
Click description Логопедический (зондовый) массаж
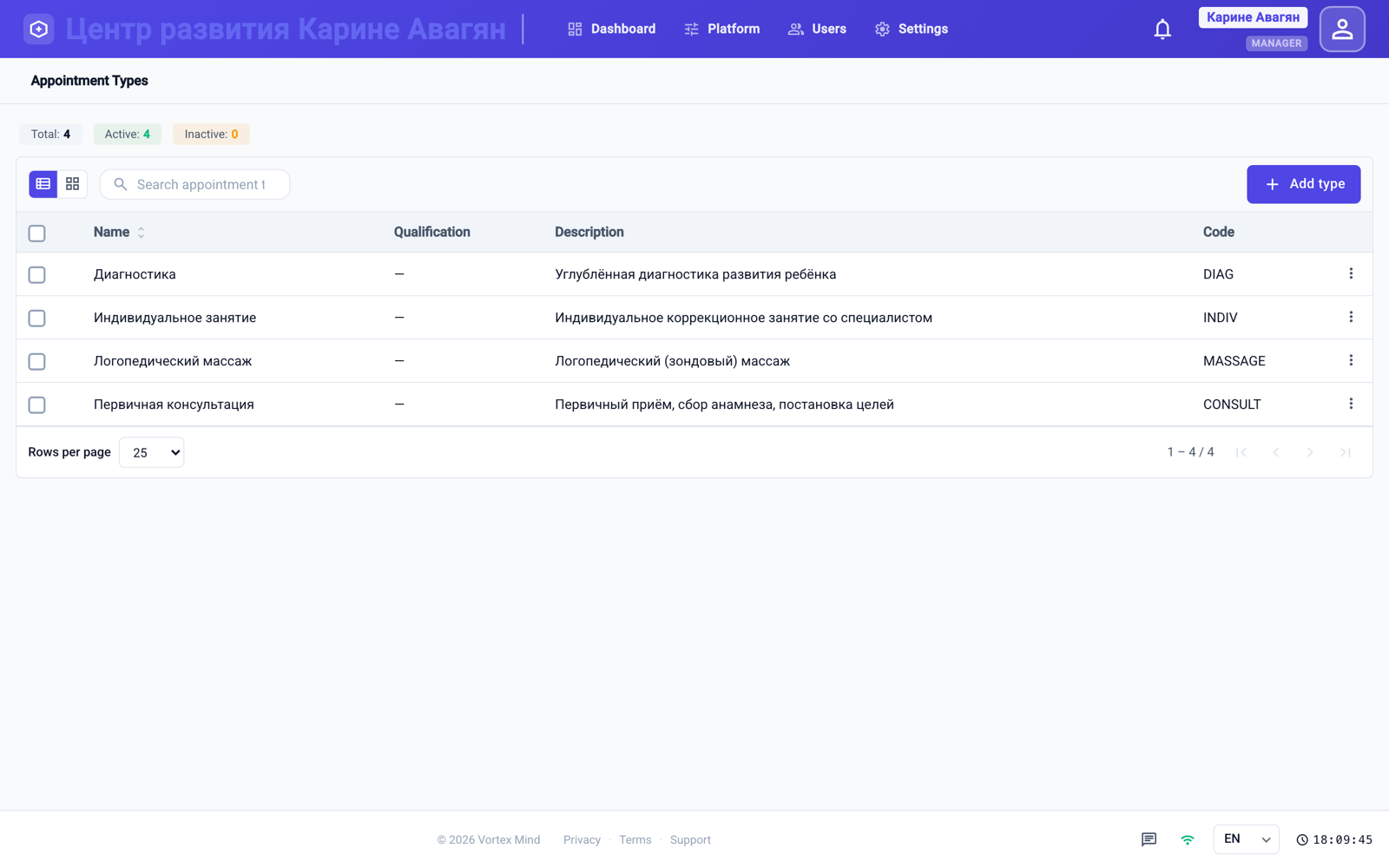tap(673, 361)
